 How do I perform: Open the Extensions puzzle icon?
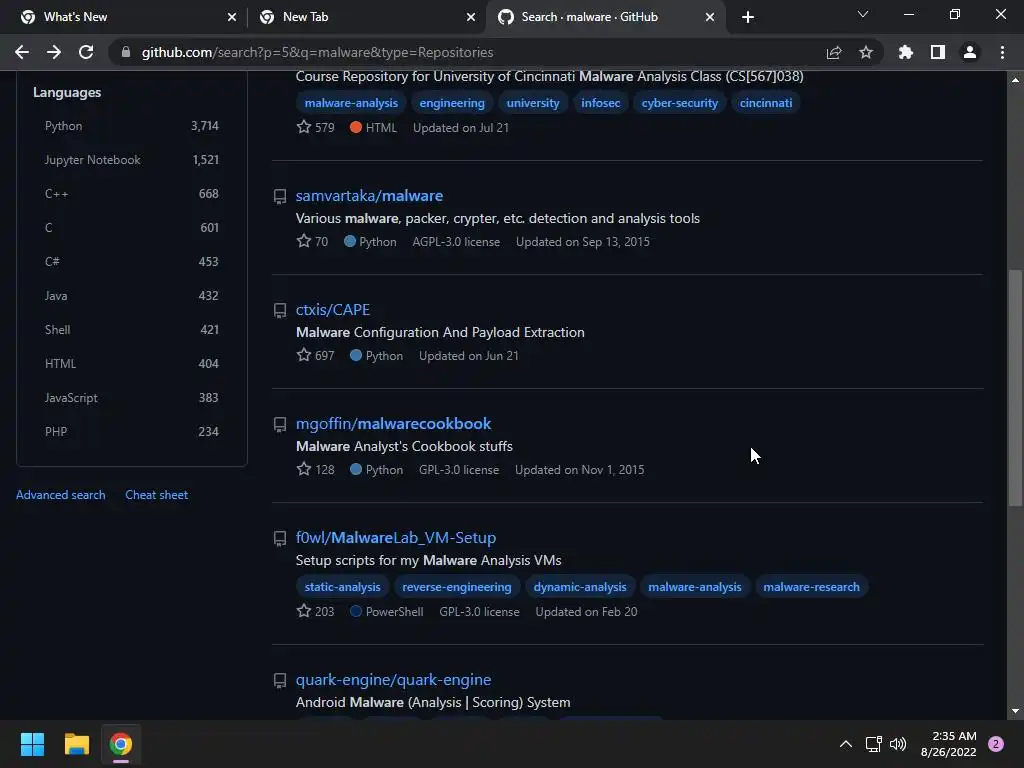click(x=905, y=52)
